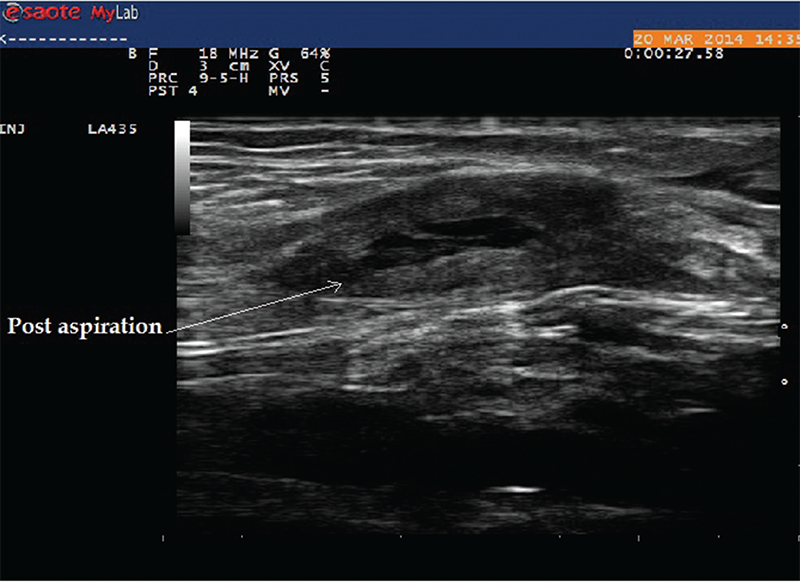This screenshot has height=582, width=800.
Task: Click the lower focal marker on right edge
Action: coord(783,382)
